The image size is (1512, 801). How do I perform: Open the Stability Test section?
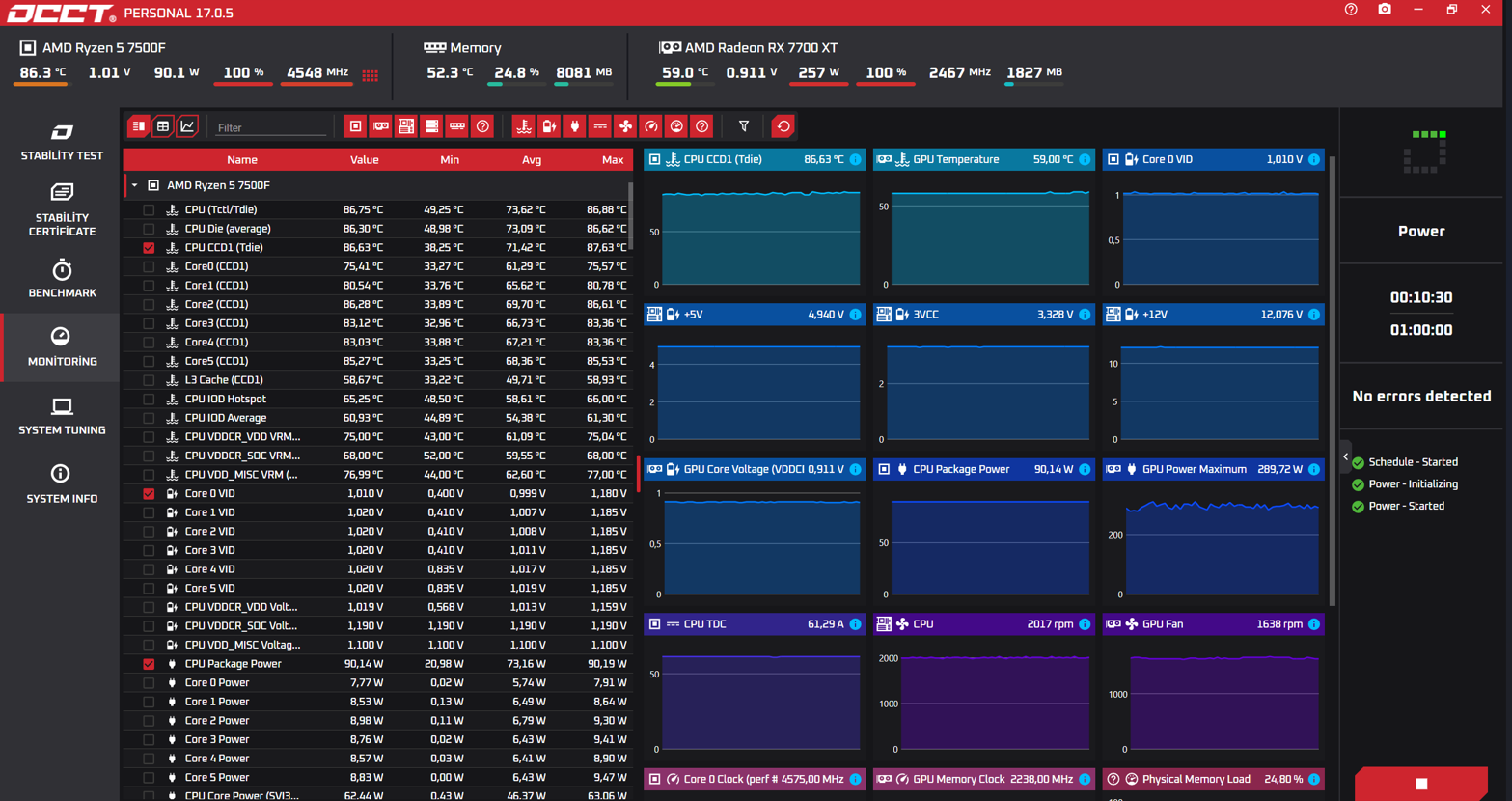[x=62, y=142]
